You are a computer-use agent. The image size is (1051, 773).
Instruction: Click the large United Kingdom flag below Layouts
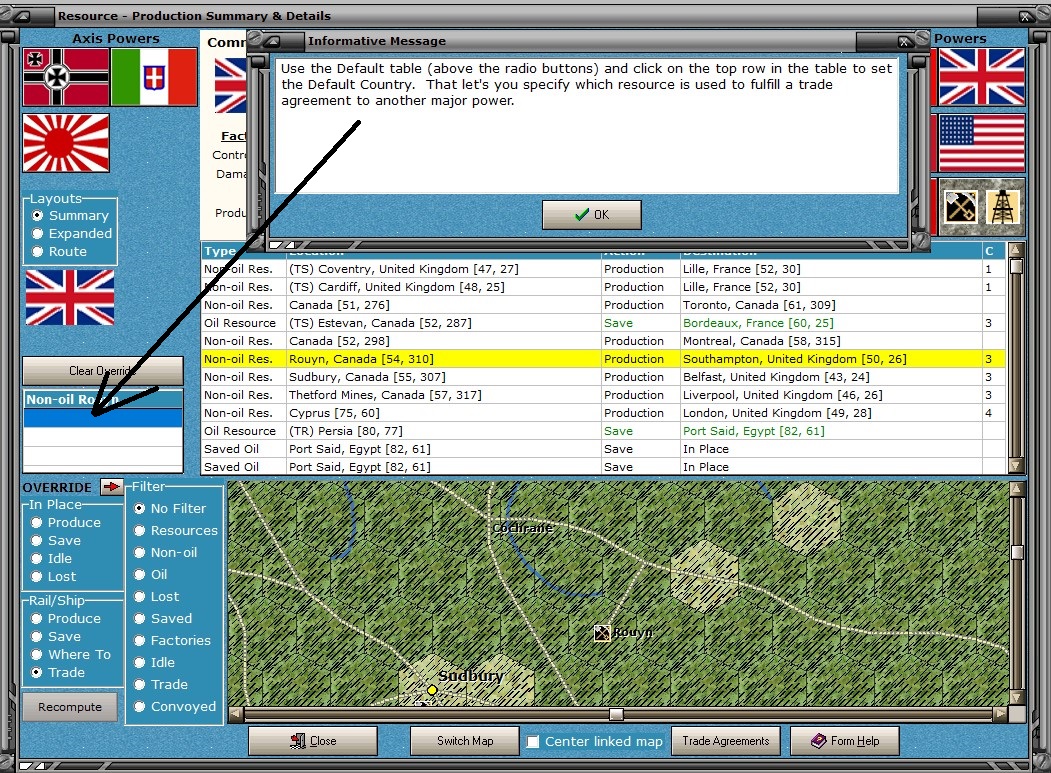[70, 298]
